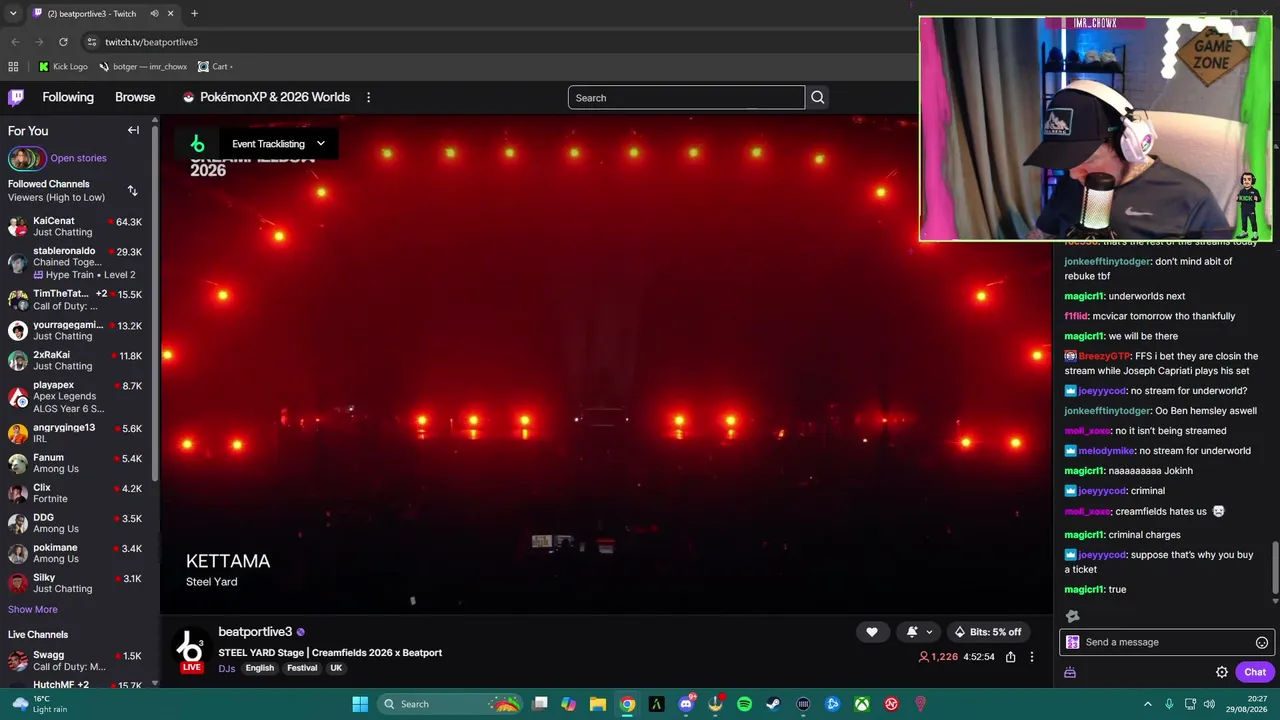Image resolution: width=1280 pixels, height=720 pixels.
Task: Click the chat scrollbar
Action: click(1275, 569)
